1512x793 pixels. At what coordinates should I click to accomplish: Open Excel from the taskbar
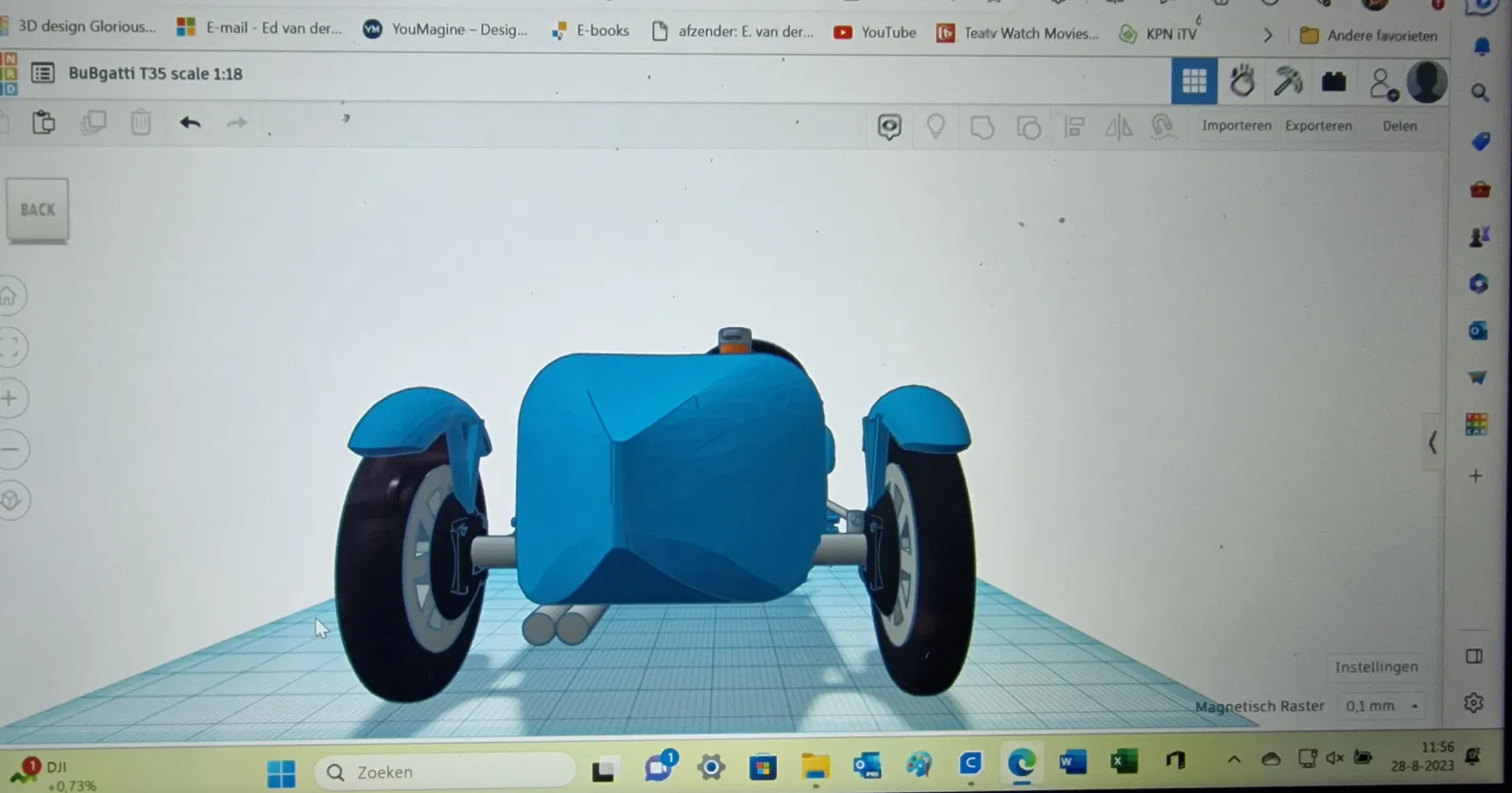pyautogui.click(x=1124, y=761)
